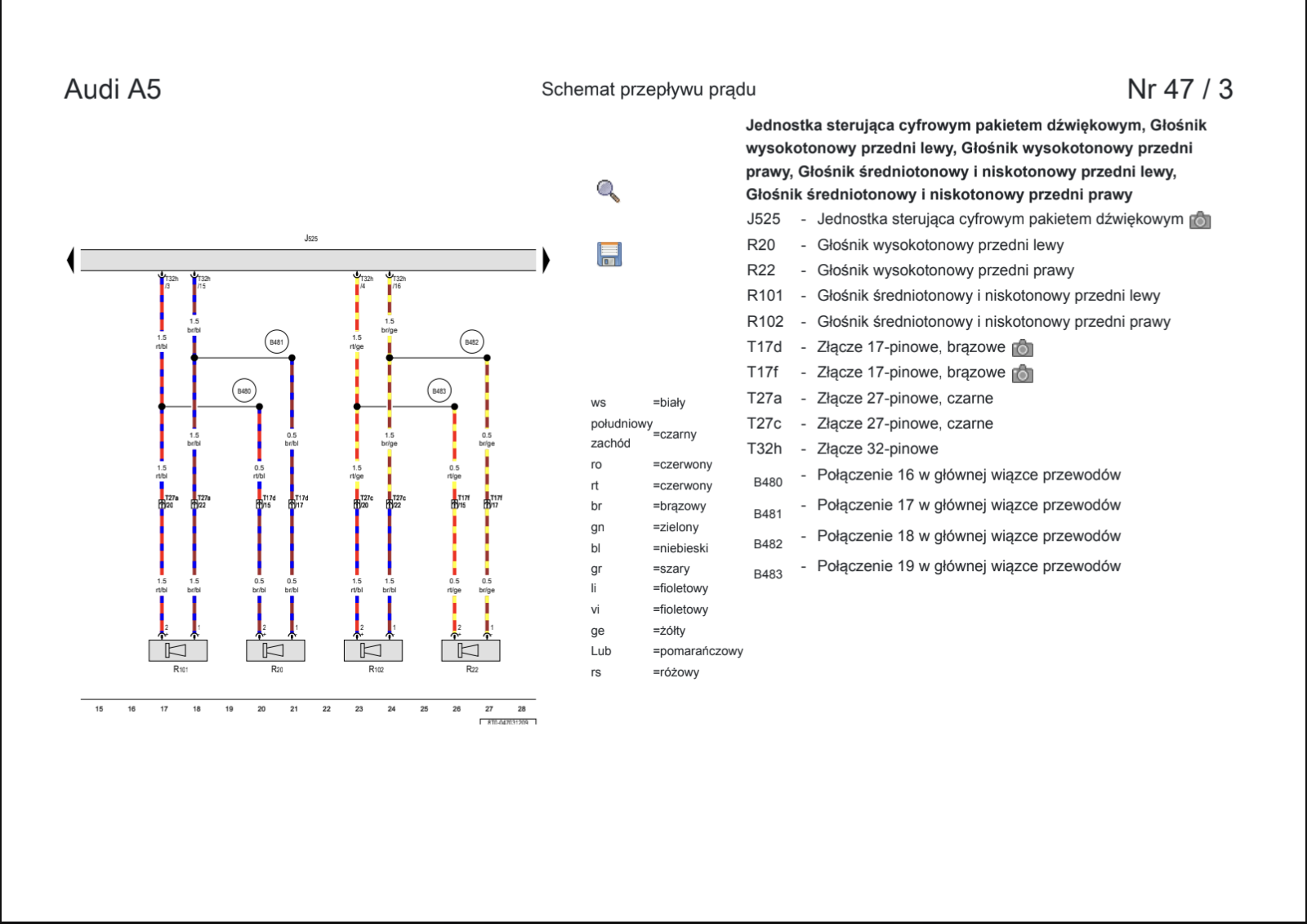The height and width of the screenshot is (924, 1307).
Task: Open the camera icon on the T17f row
Action: (1023, 373)
